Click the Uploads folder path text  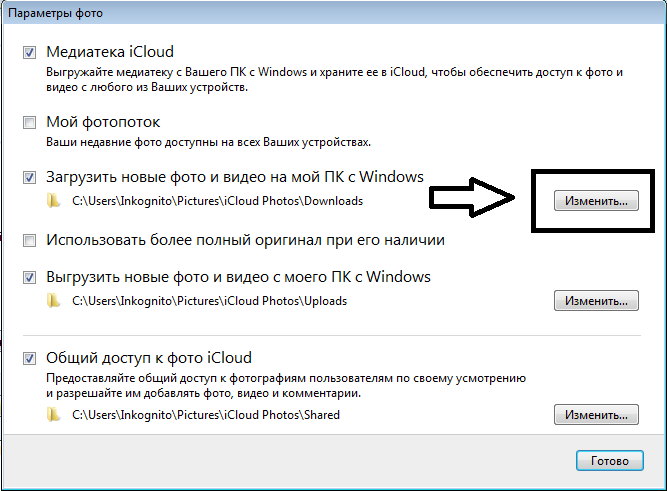point(209,301)
